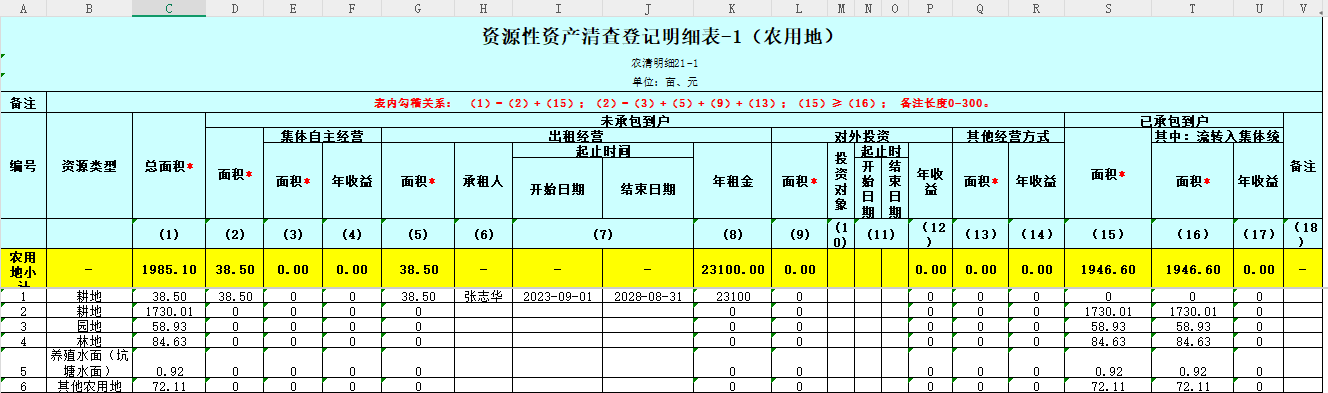This screenshot has width=1328, height=393.
Task: Click the annual rent cell 23100.00
Action: pos(732,269)
